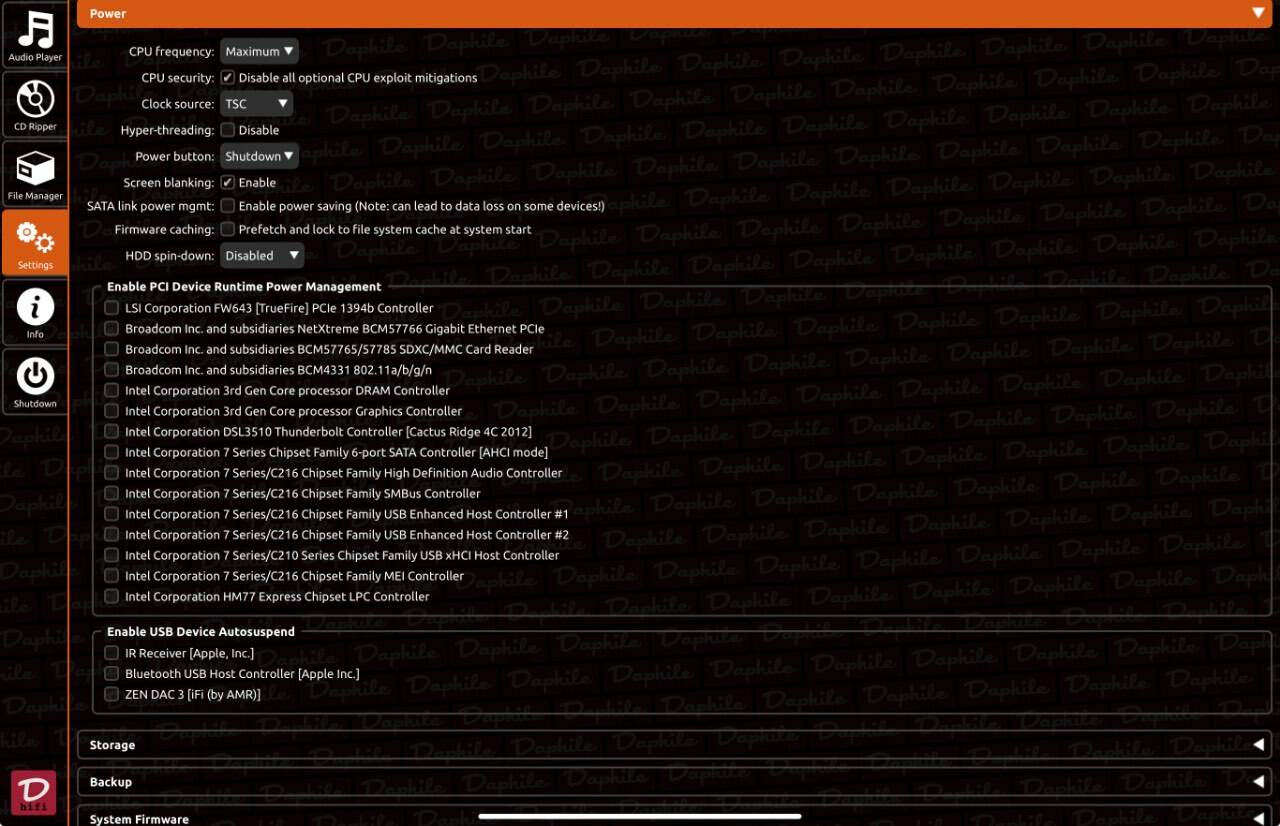Open the CPU frequency dropdown
1280x826 pixels.
[259, 51]
